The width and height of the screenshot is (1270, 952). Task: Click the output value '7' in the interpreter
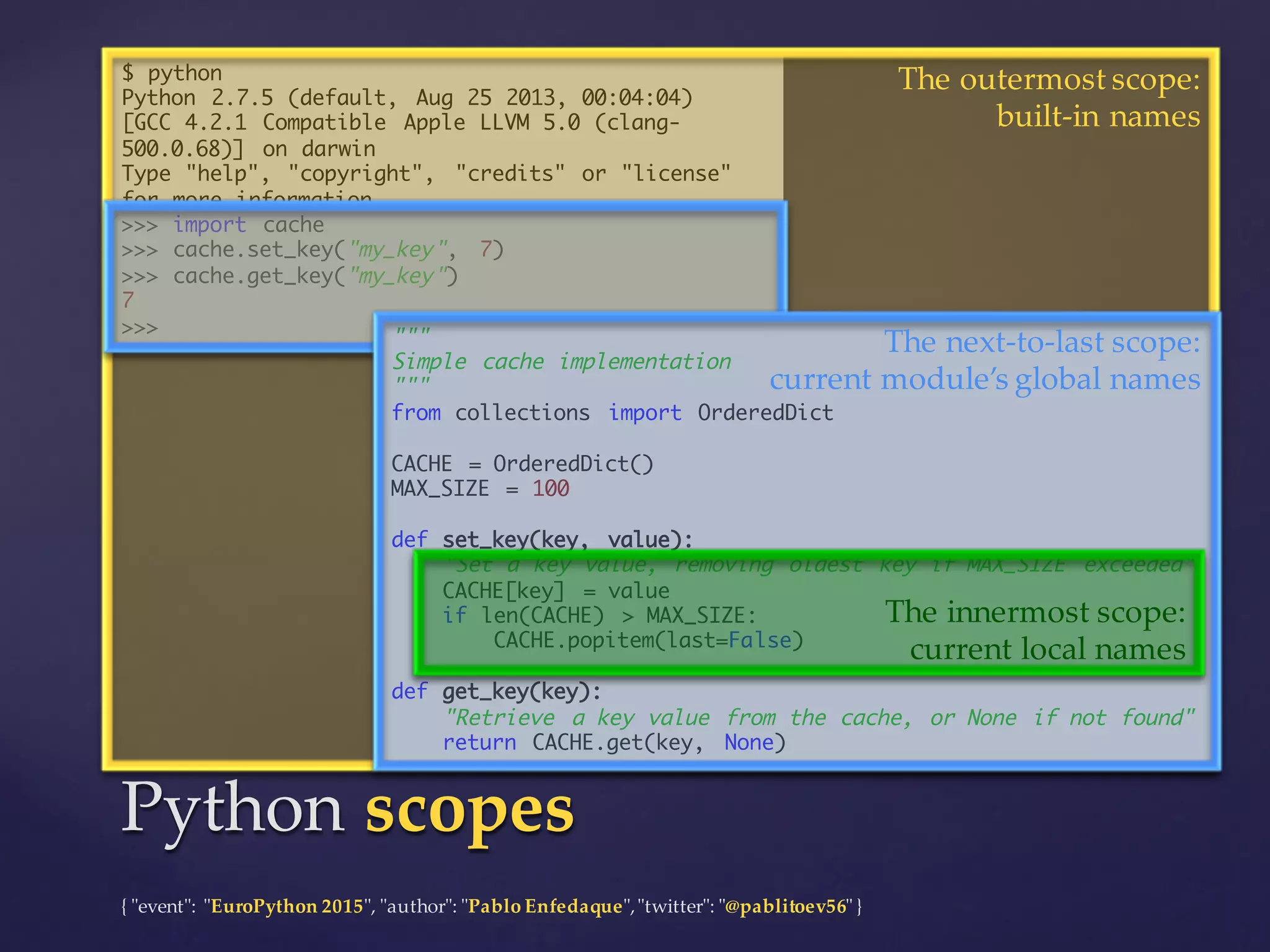(x=128, y=301)
